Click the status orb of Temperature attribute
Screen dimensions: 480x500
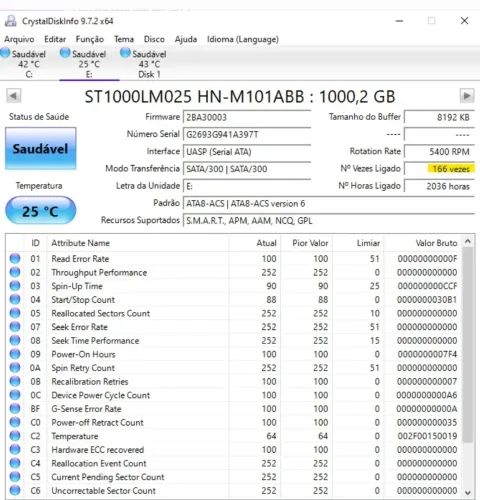pos(15,436)
